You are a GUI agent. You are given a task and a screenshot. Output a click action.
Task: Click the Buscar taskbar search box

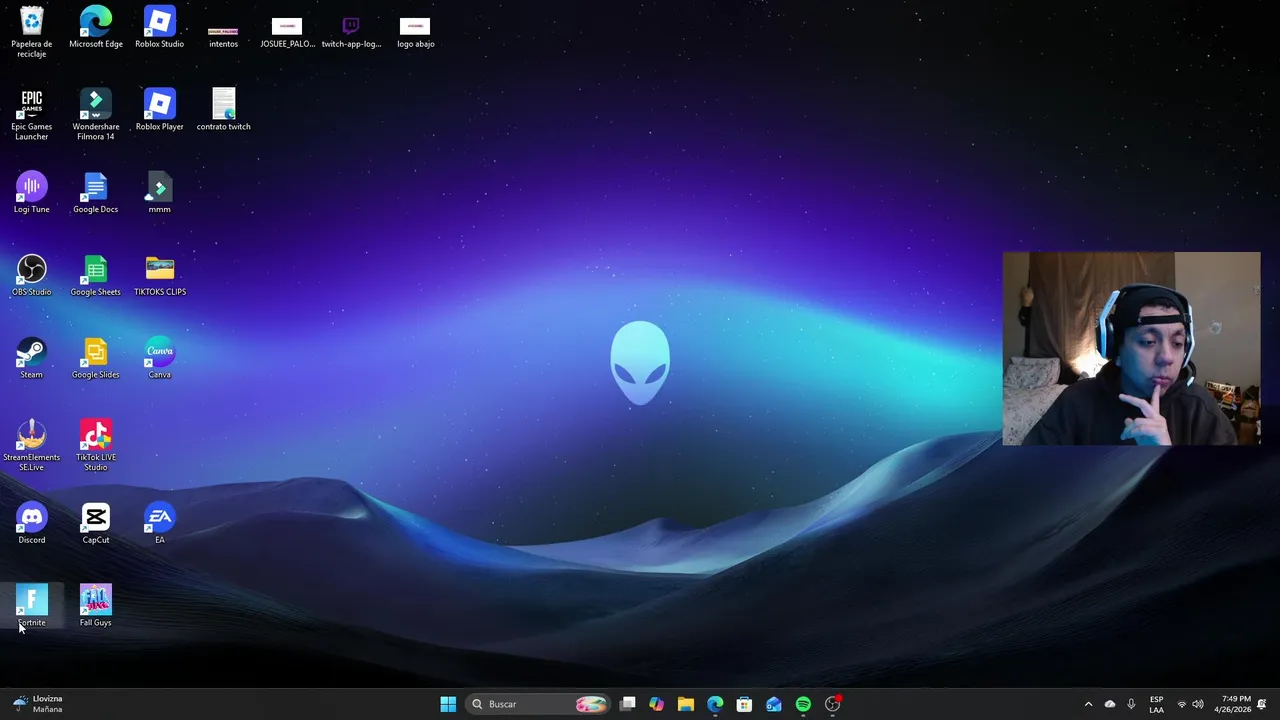coord(538,704)
